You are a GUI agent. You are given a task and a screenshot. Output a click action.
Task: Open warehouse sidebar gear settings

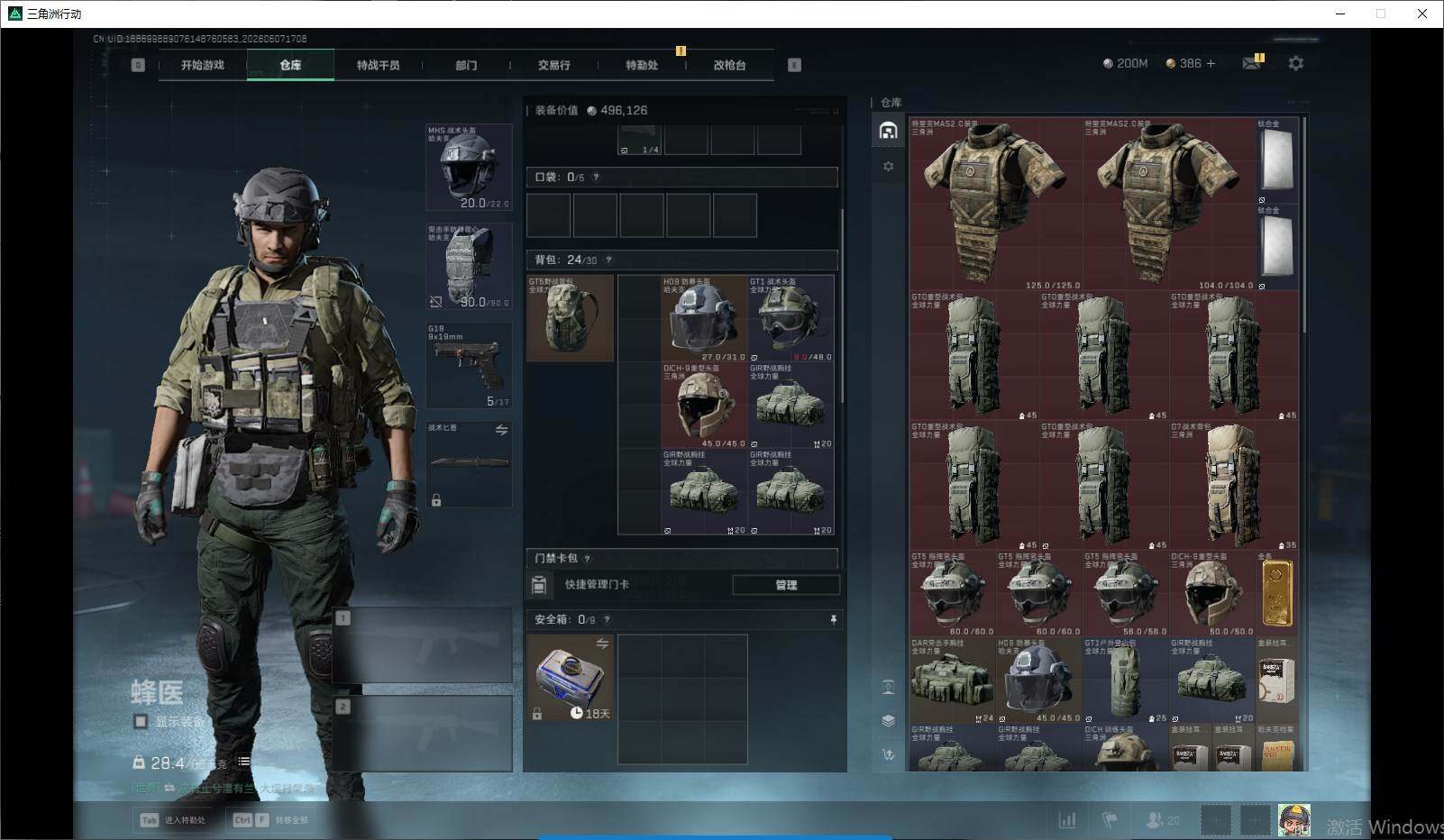[888, 167]
